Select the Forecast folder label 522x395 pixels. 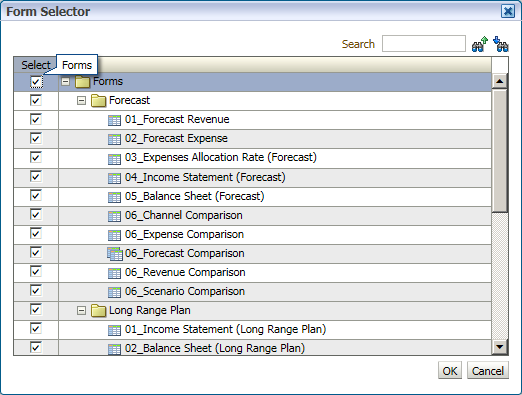[130, 100]
